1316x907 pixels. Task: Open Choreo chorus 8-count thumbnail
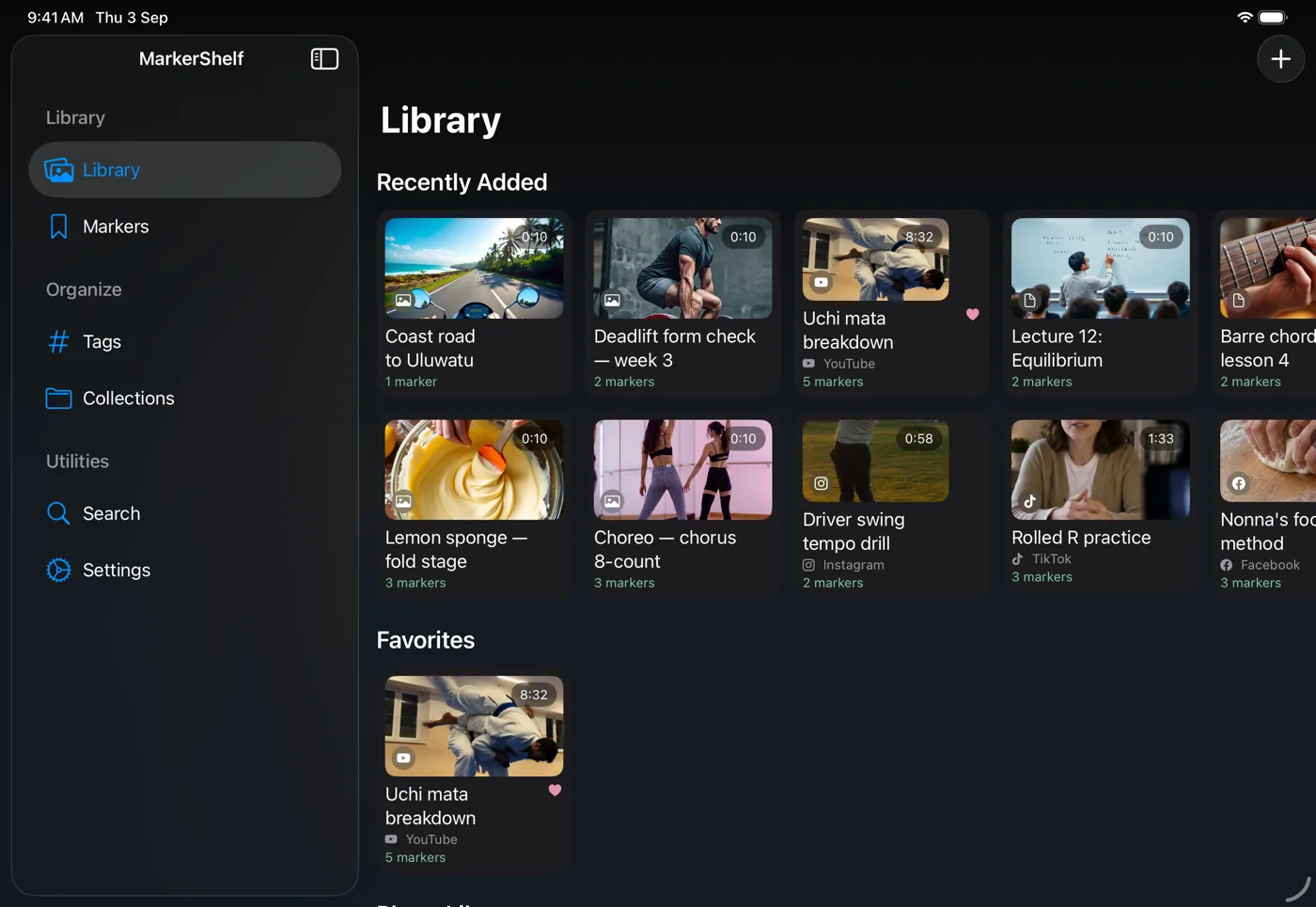[682, 470]
